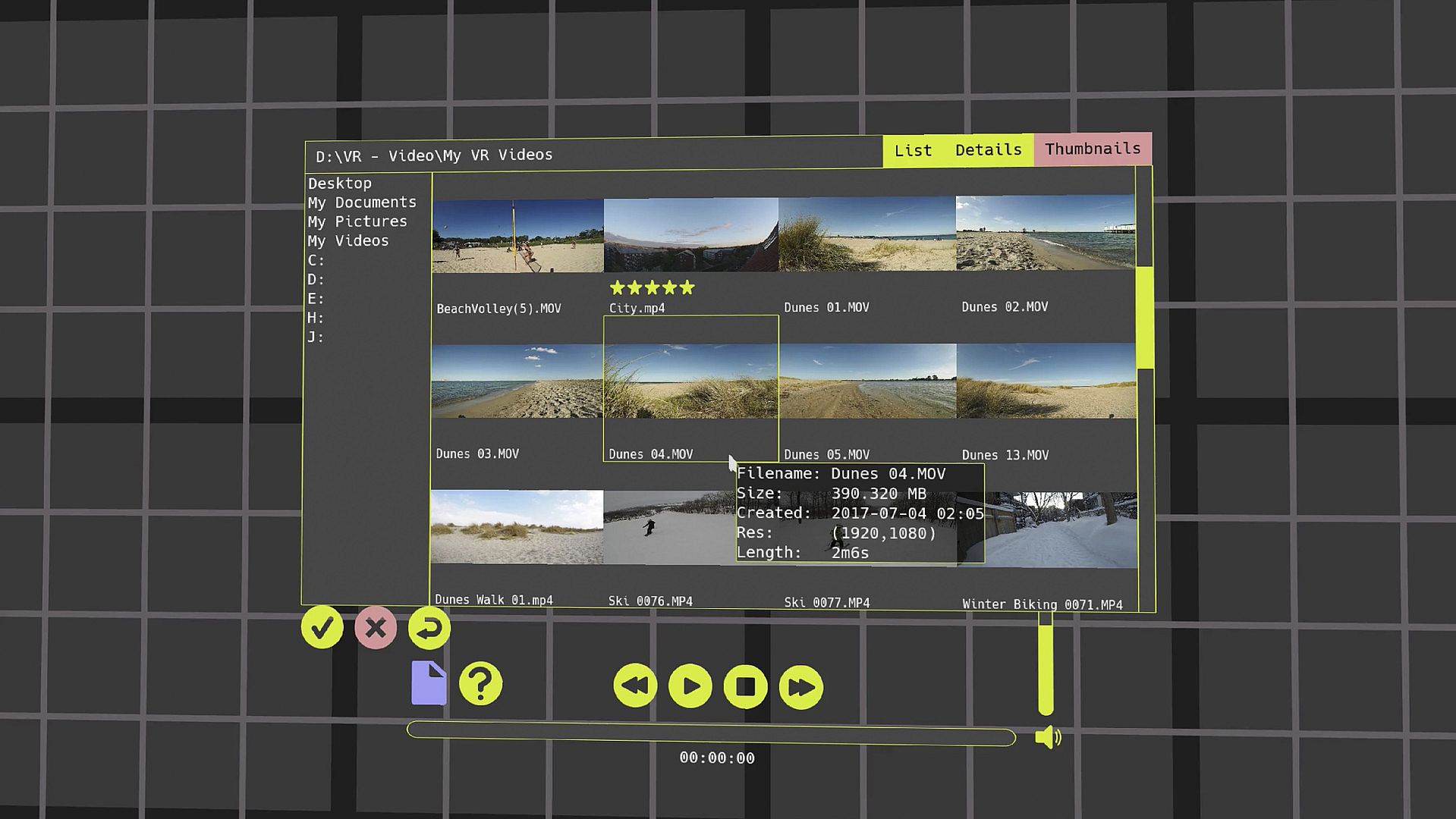Click the fast forward button
This screenshot has height=819, width=1456.
coord(800,688)
